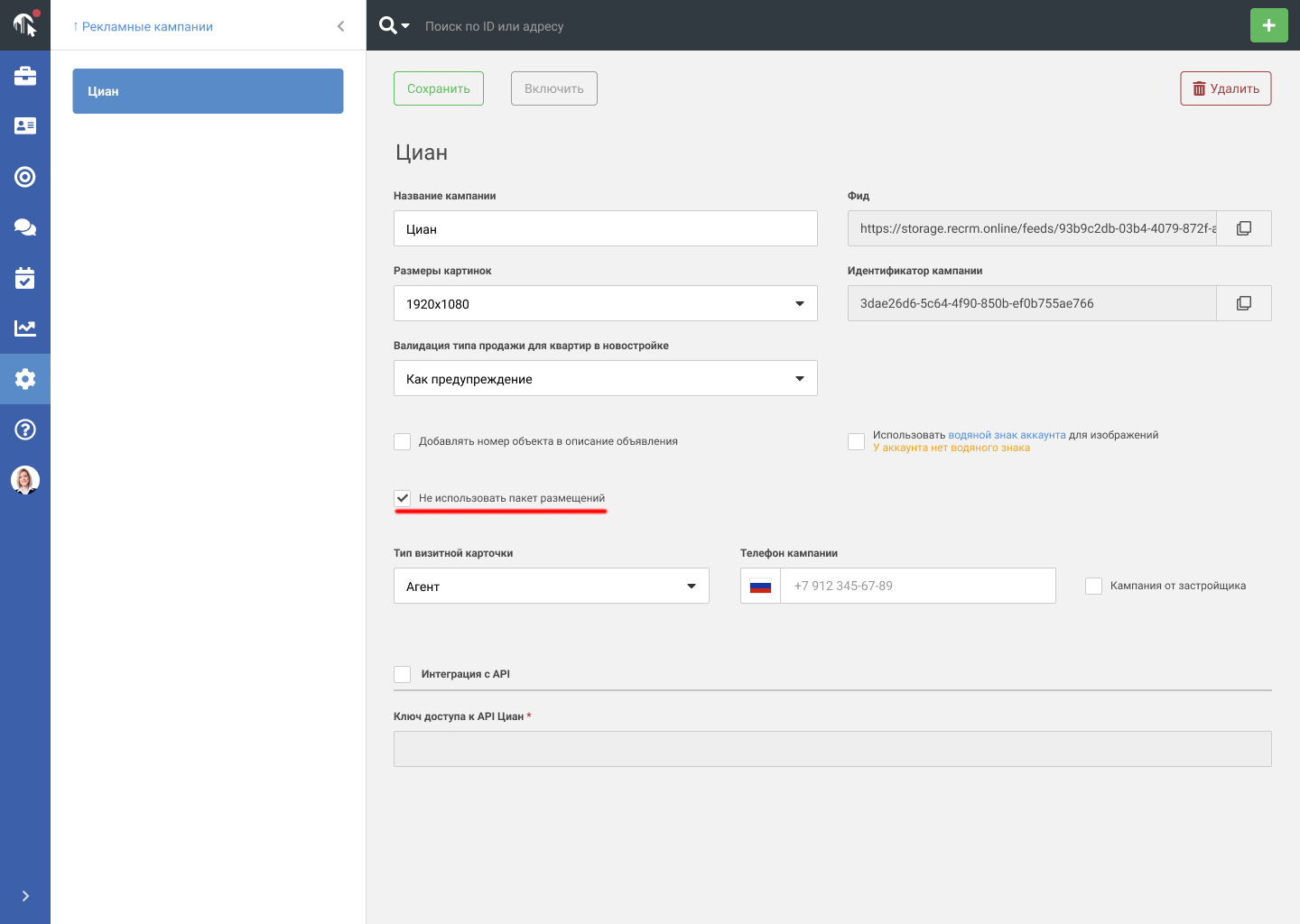Focus the search by ID or address field
The height and width of the screenshot is (924, 1300).
click(x=494, y=26)
